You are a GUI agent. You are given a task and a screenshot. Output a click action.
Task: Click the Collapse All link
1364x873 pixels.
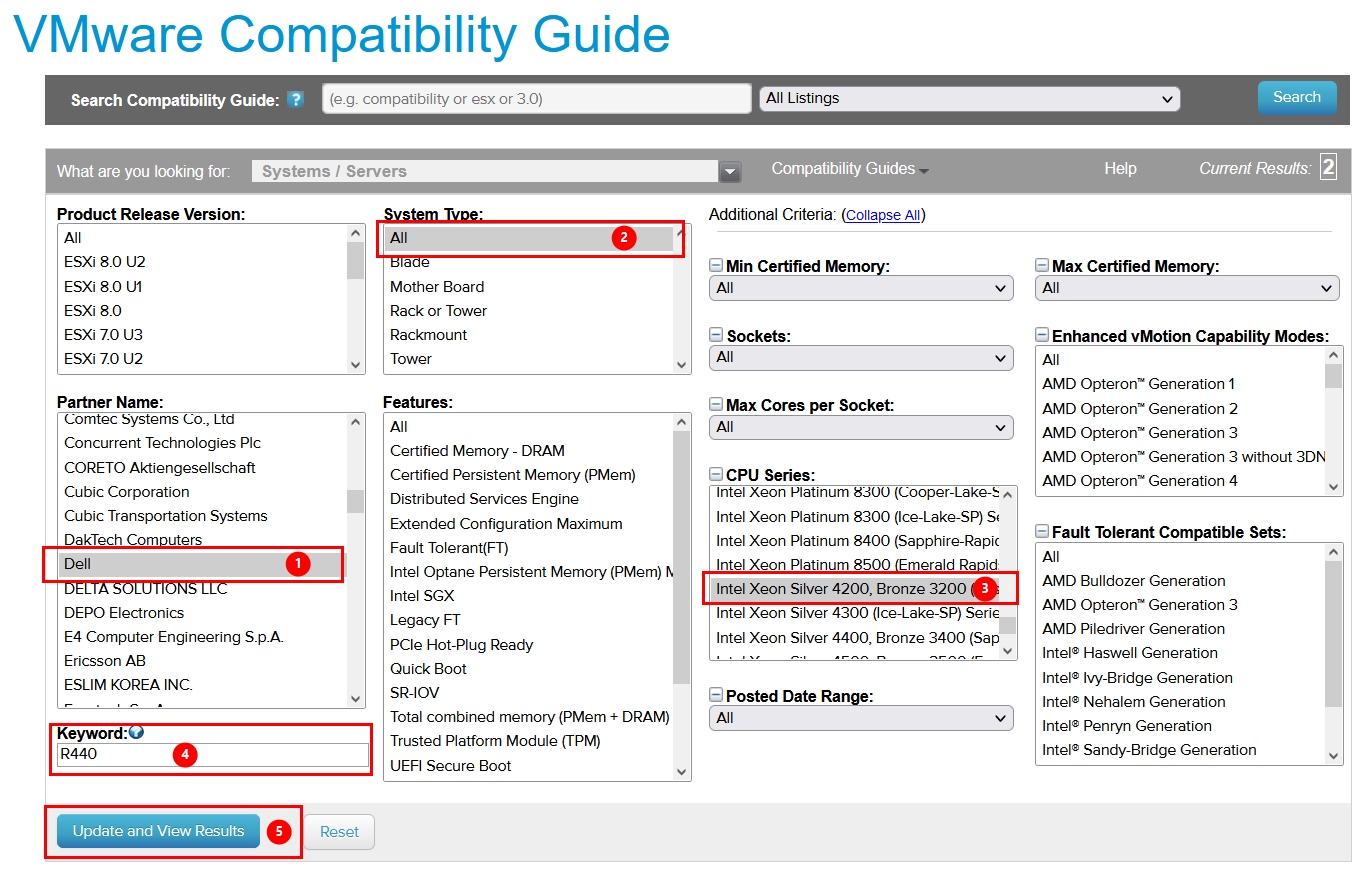click(x=882, y=215)
